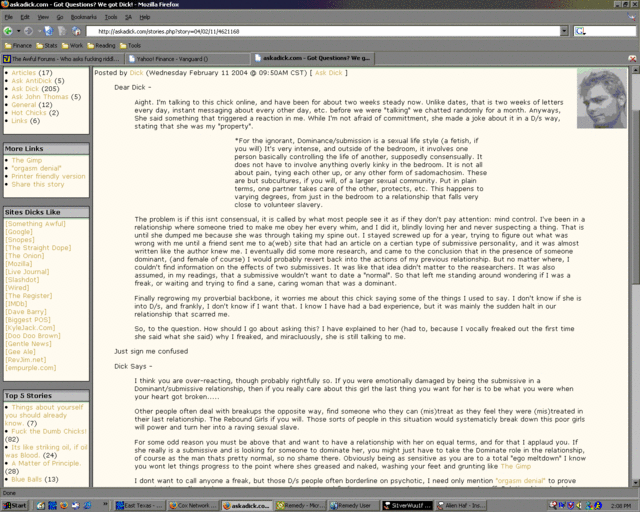Open the Forward history dropdown arrow
The image size is (640, 512).
[x=39, y=31]
